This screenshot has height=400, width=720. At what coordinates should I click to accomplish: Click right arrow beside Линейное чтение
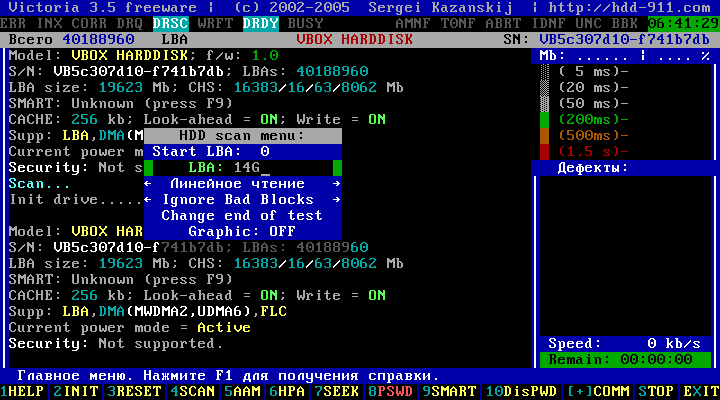coord(336,184)
